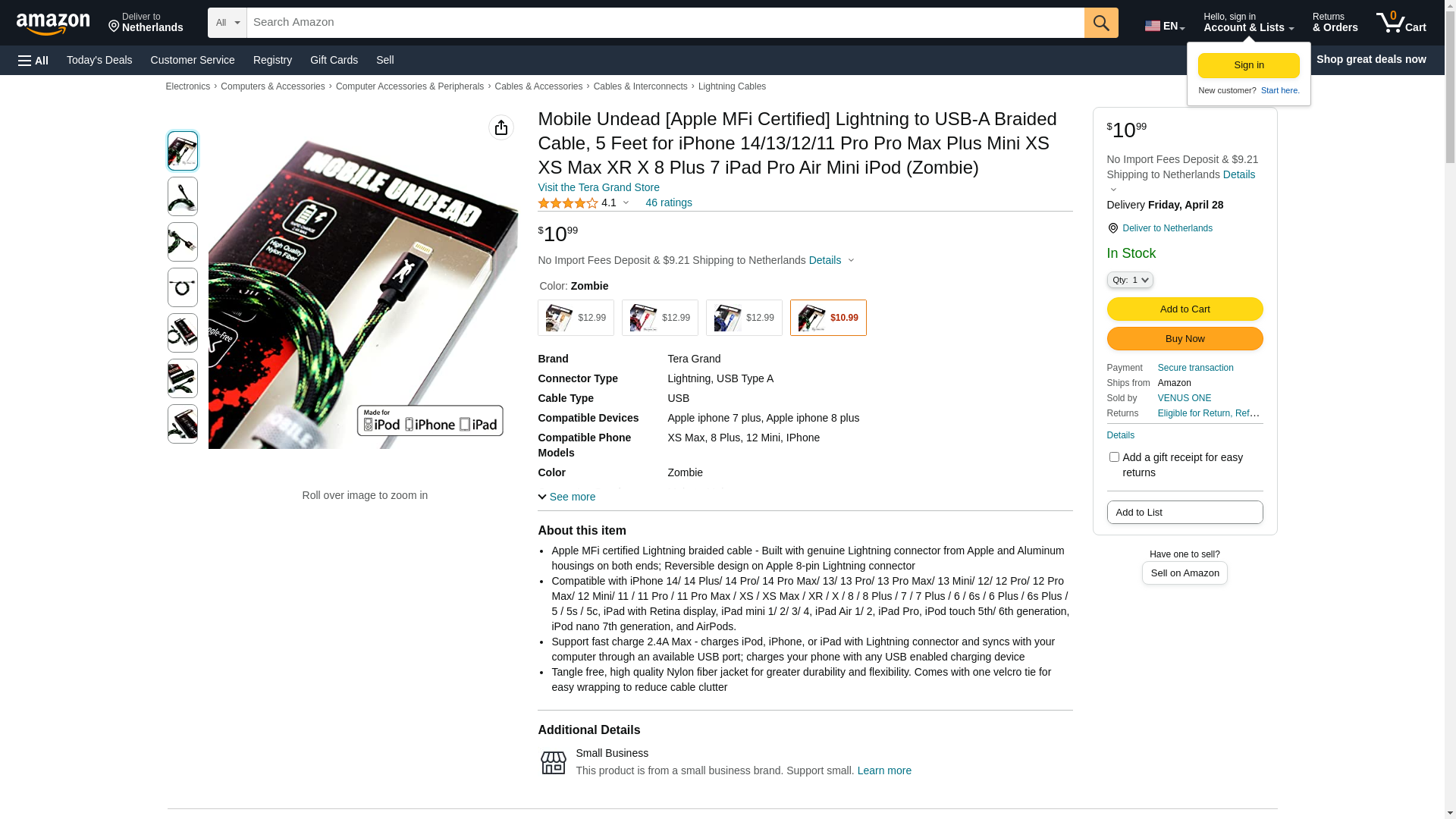Select the $10.99 Zombie color option

coord(828,318)
